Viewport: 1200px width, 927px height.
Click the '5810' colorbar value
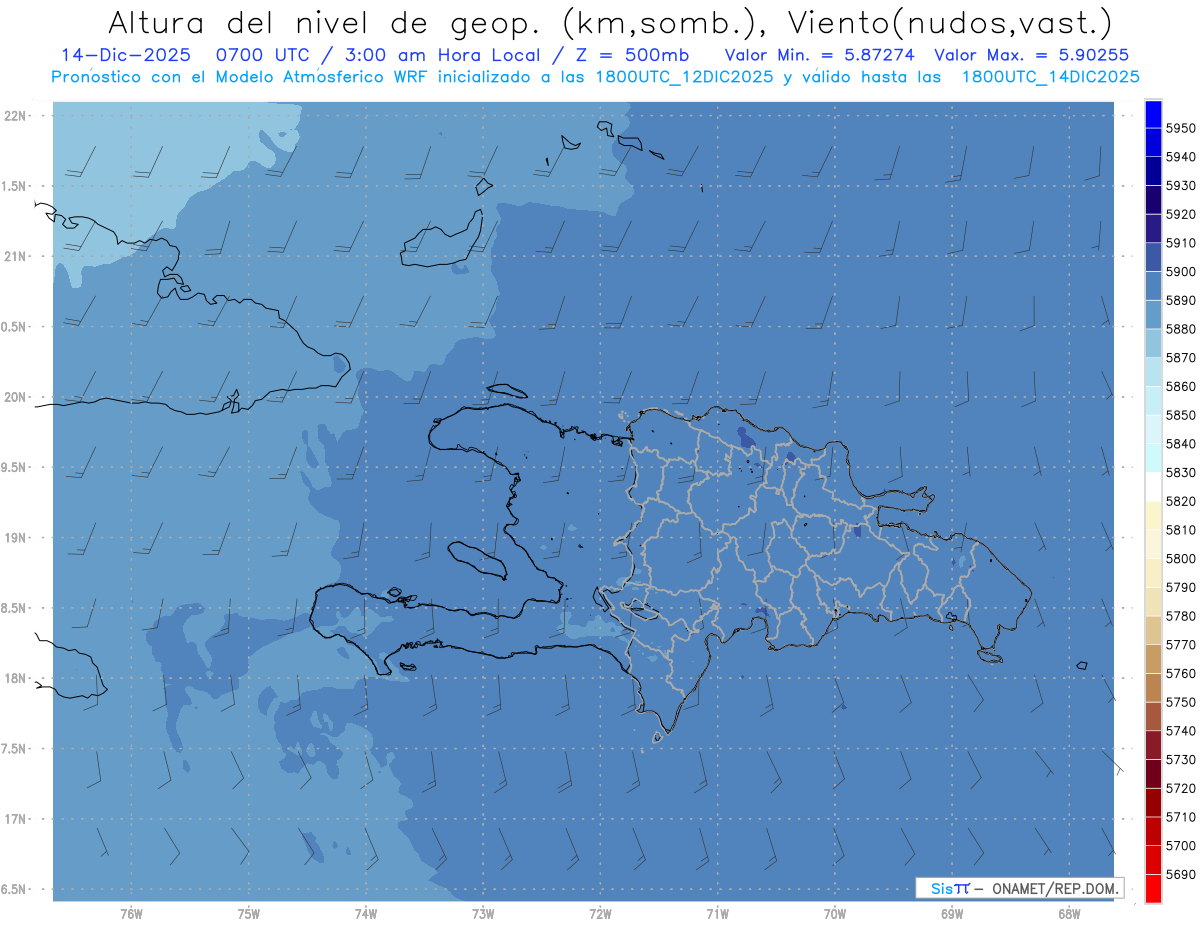[1181, 530]
